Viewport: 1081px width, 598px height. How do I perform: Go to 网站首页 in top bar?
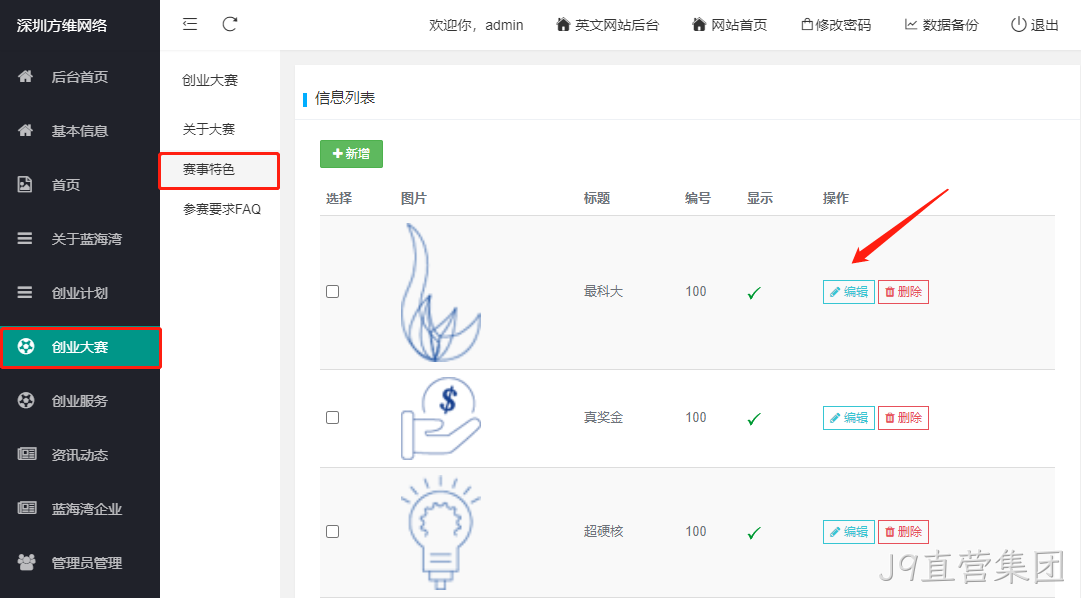pyautogui.click(x=729, y=25)
